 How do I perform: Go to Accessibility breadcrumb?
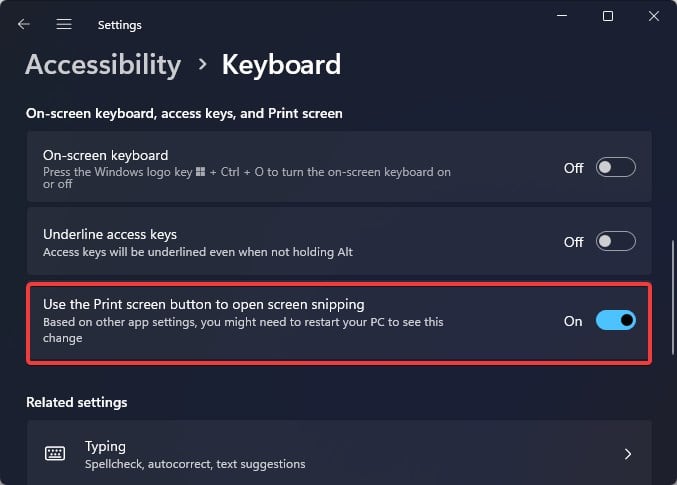103,65
